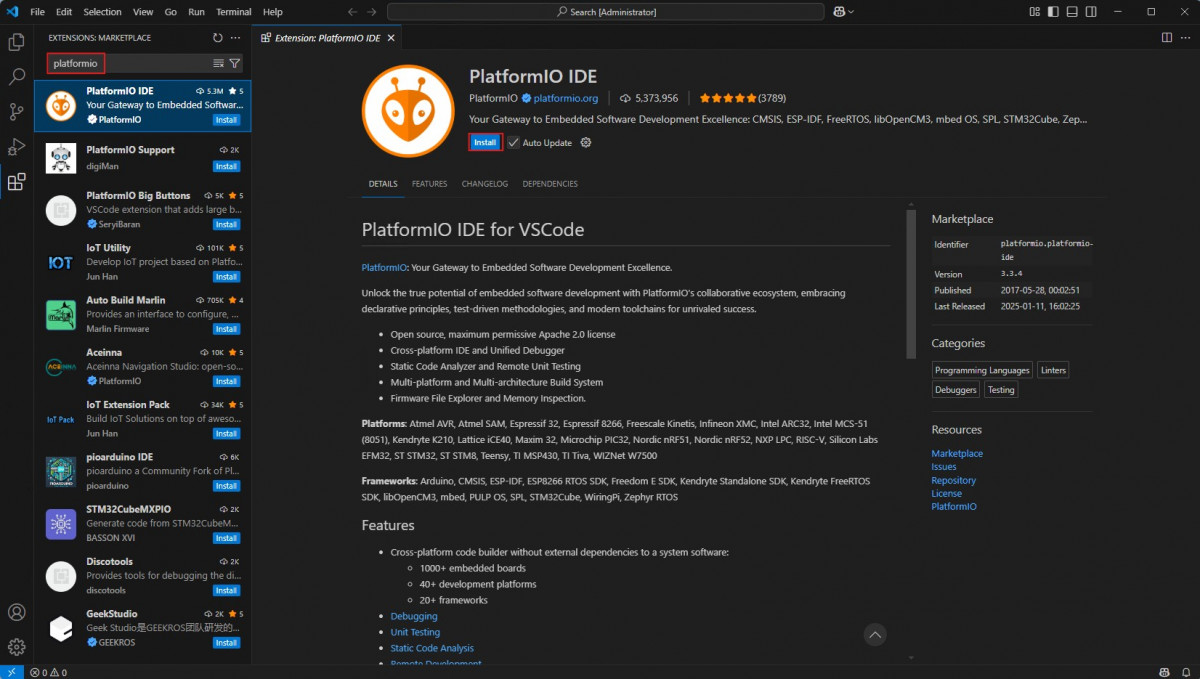
Task: Open the Repository resource link
Action: click(x=953, y=480)
